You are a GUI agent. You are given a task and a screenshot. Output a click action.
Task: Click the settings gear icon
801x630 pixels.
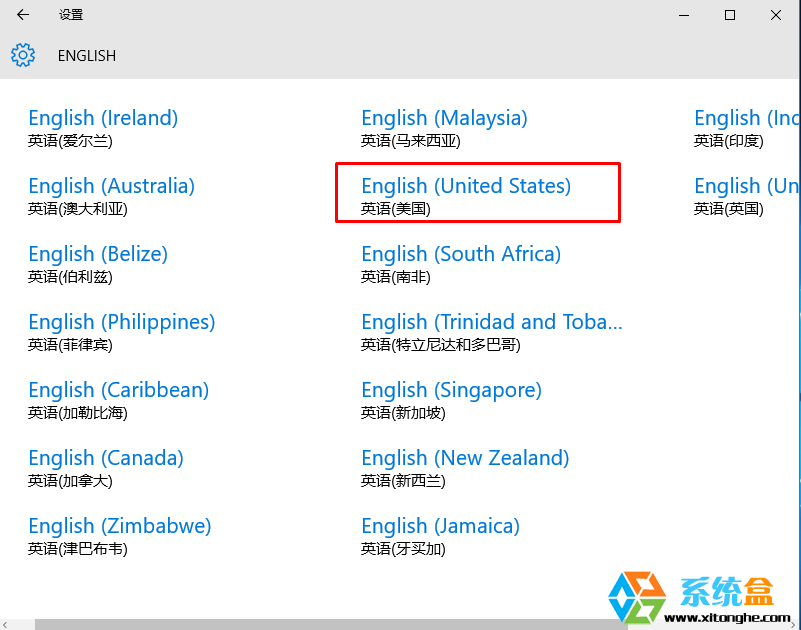coord(23,55)
